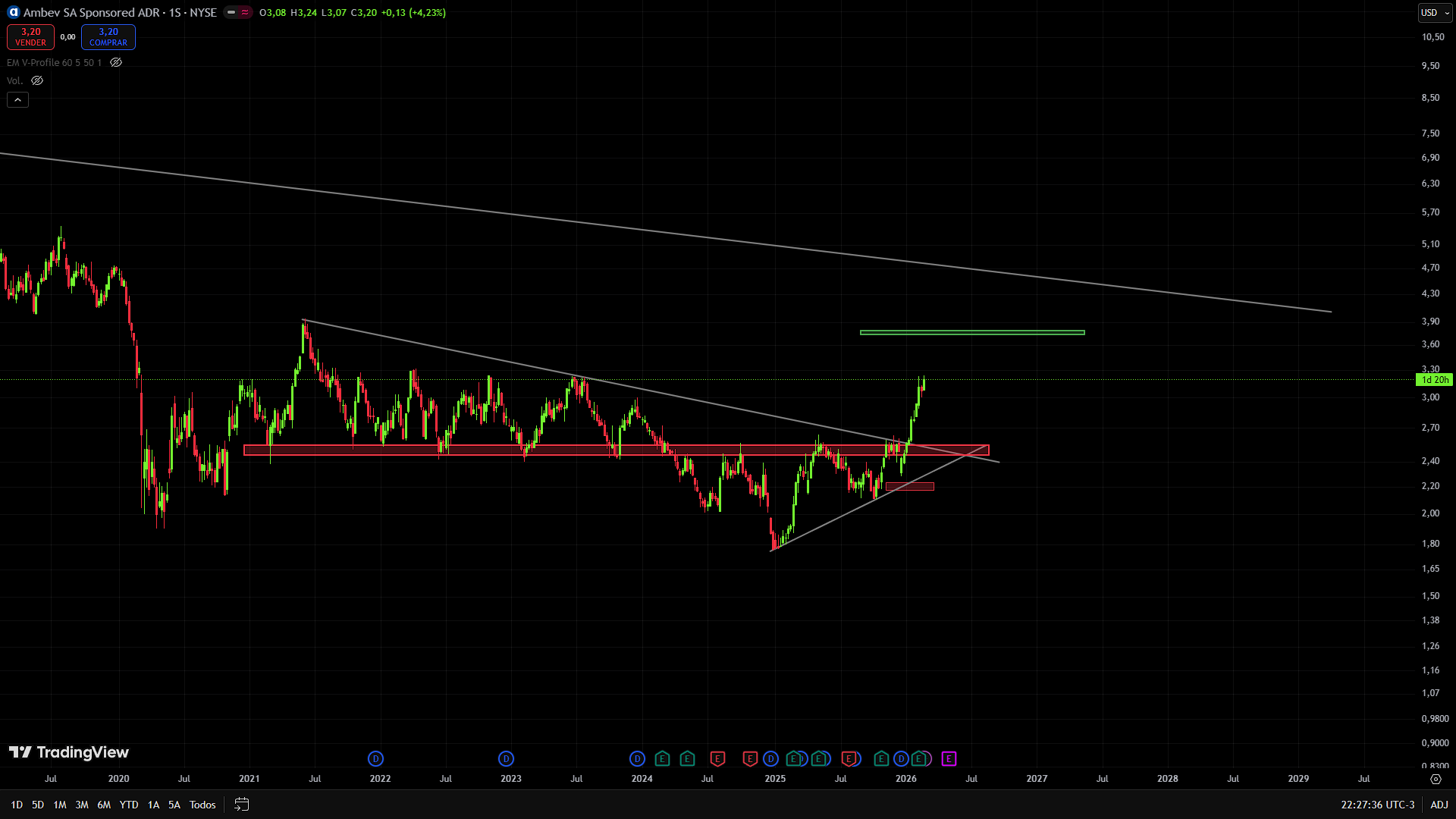Click the 2022 dividend D marker
1456x819 pixels.
point(375,758)
